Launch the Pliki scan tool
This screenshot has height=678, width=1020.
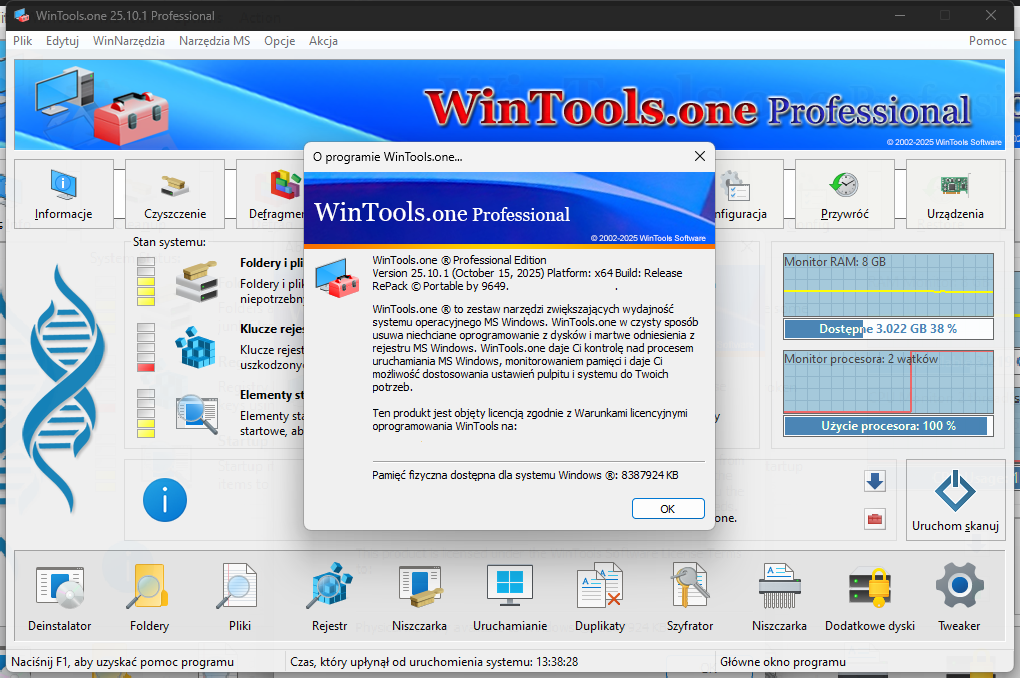click(239, 597)
